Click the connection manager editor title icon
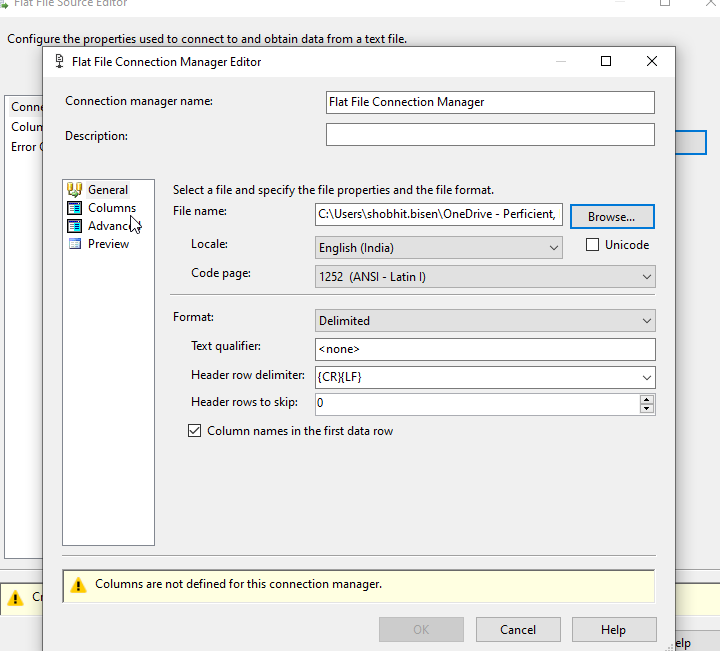 [x=59, y=62]
